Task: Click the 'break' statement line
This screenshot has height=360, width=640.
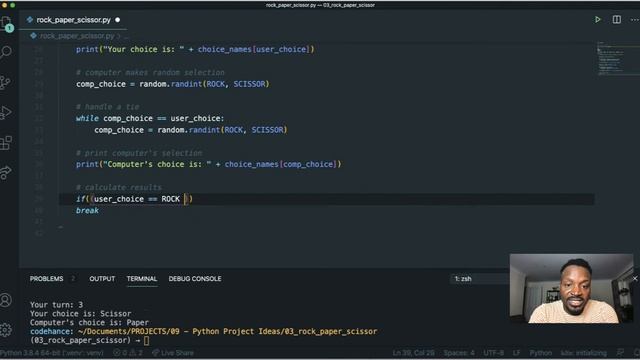Action: [x=87, y=211]
